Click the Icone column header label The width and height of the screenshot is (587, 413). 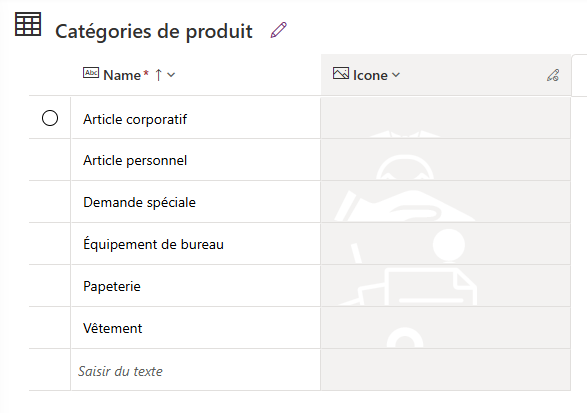coord(370,75)
